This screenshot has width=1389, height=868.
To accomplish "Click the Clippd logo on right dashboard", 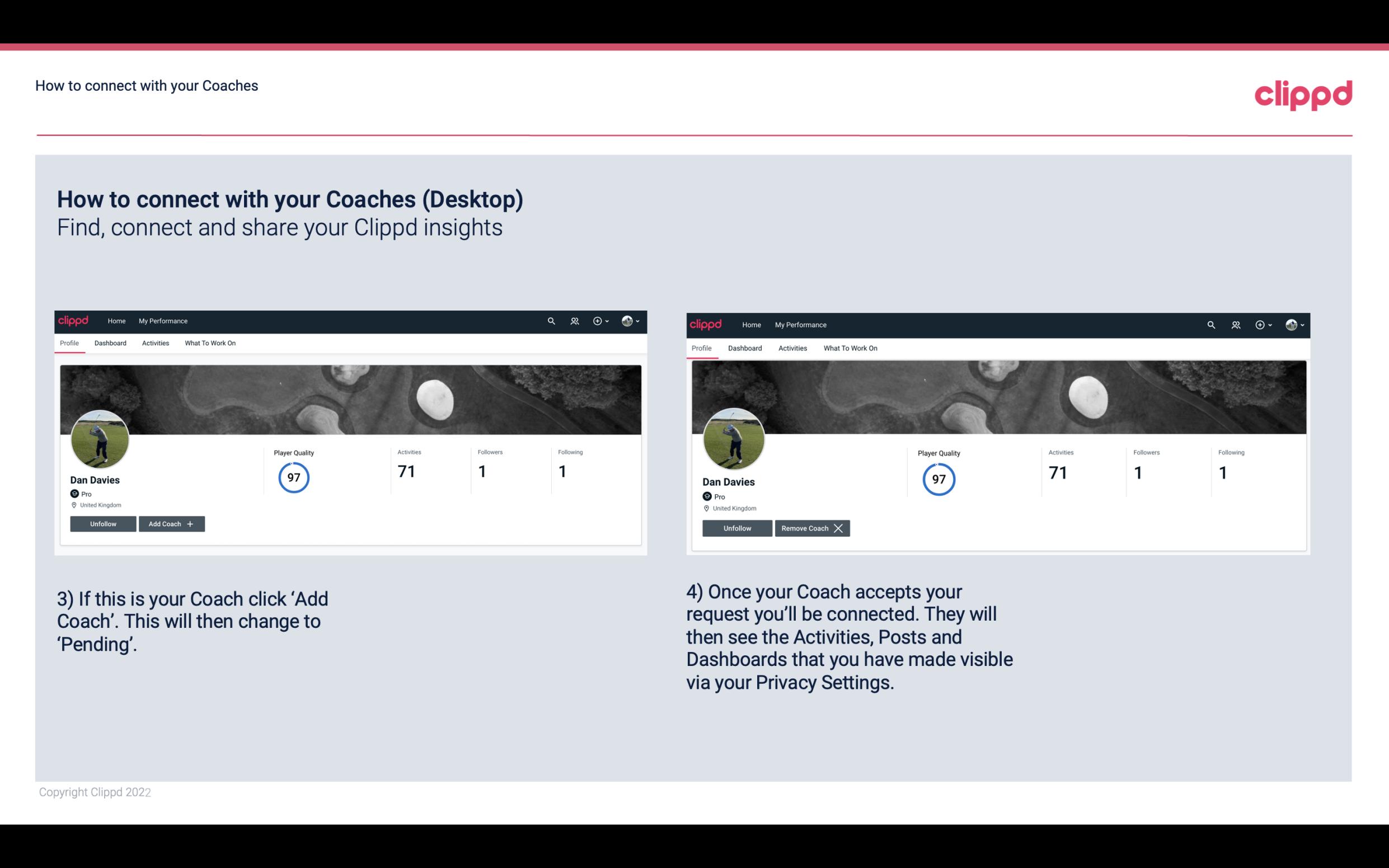I will [707, 324].
